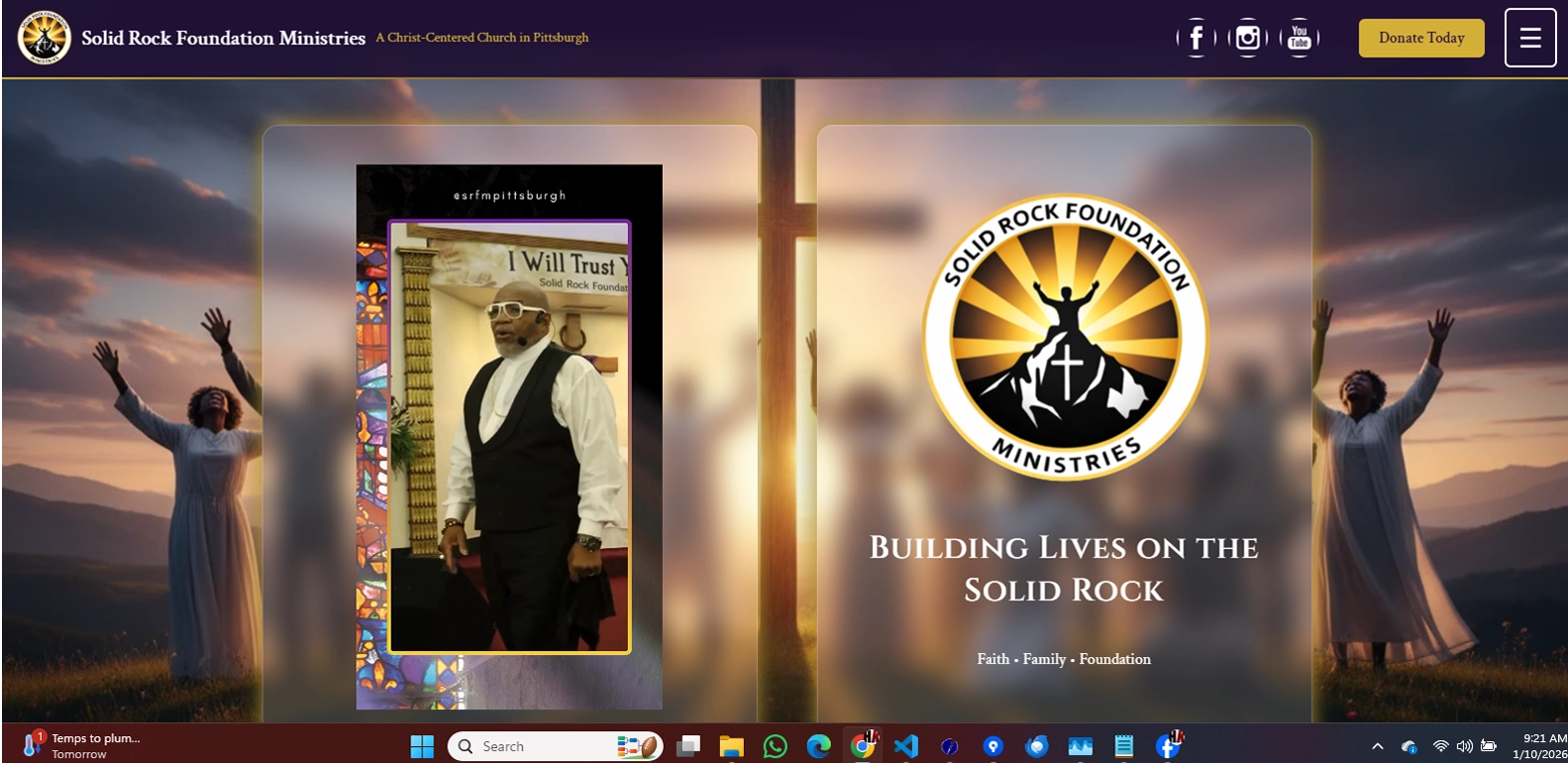Open Wi-Fi network settings icon
The width and height of the screenshot is (1568, 763).
(1441, 746)
